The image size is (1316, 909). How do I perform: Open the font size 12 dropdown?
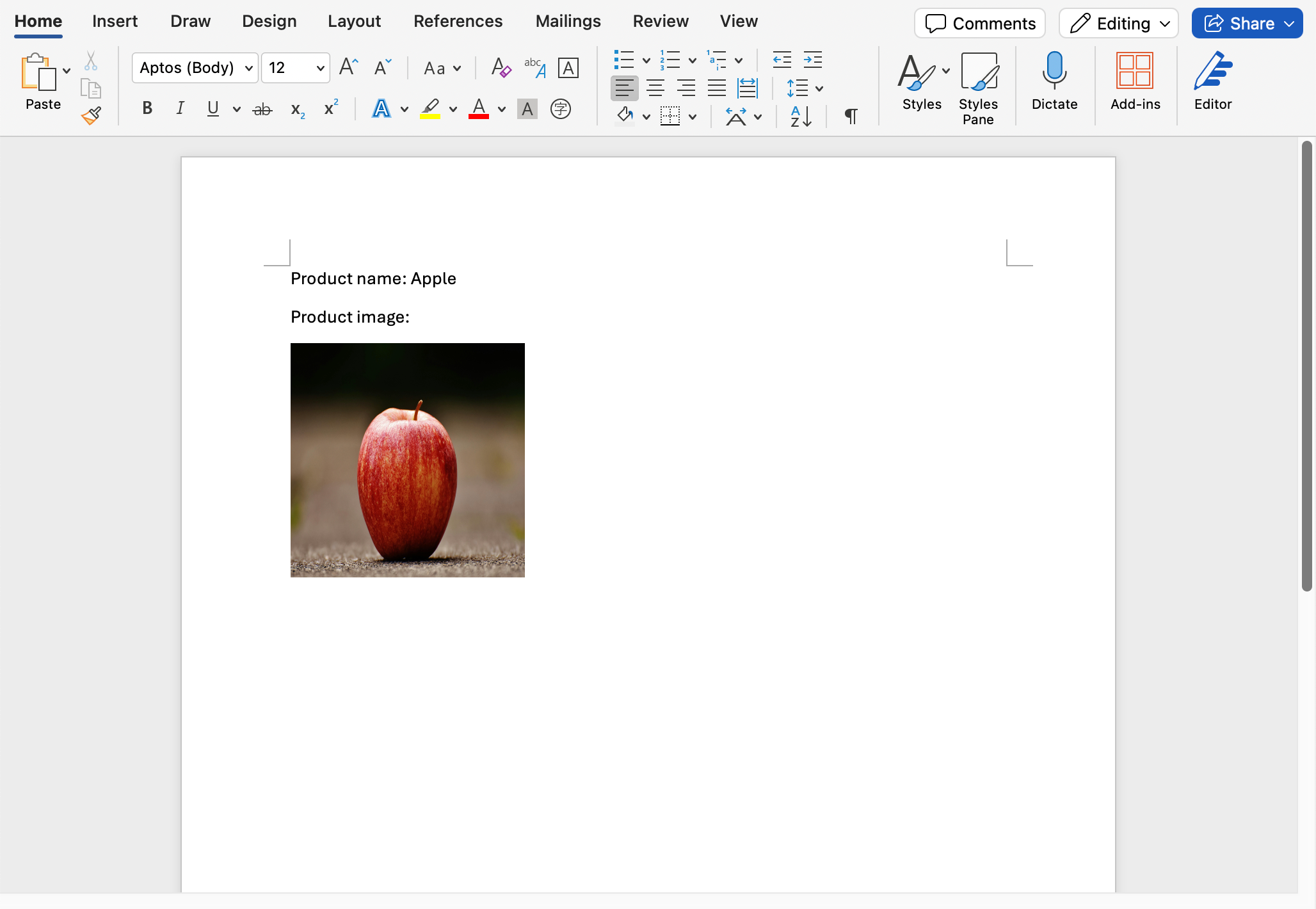[x=320, y=68]
